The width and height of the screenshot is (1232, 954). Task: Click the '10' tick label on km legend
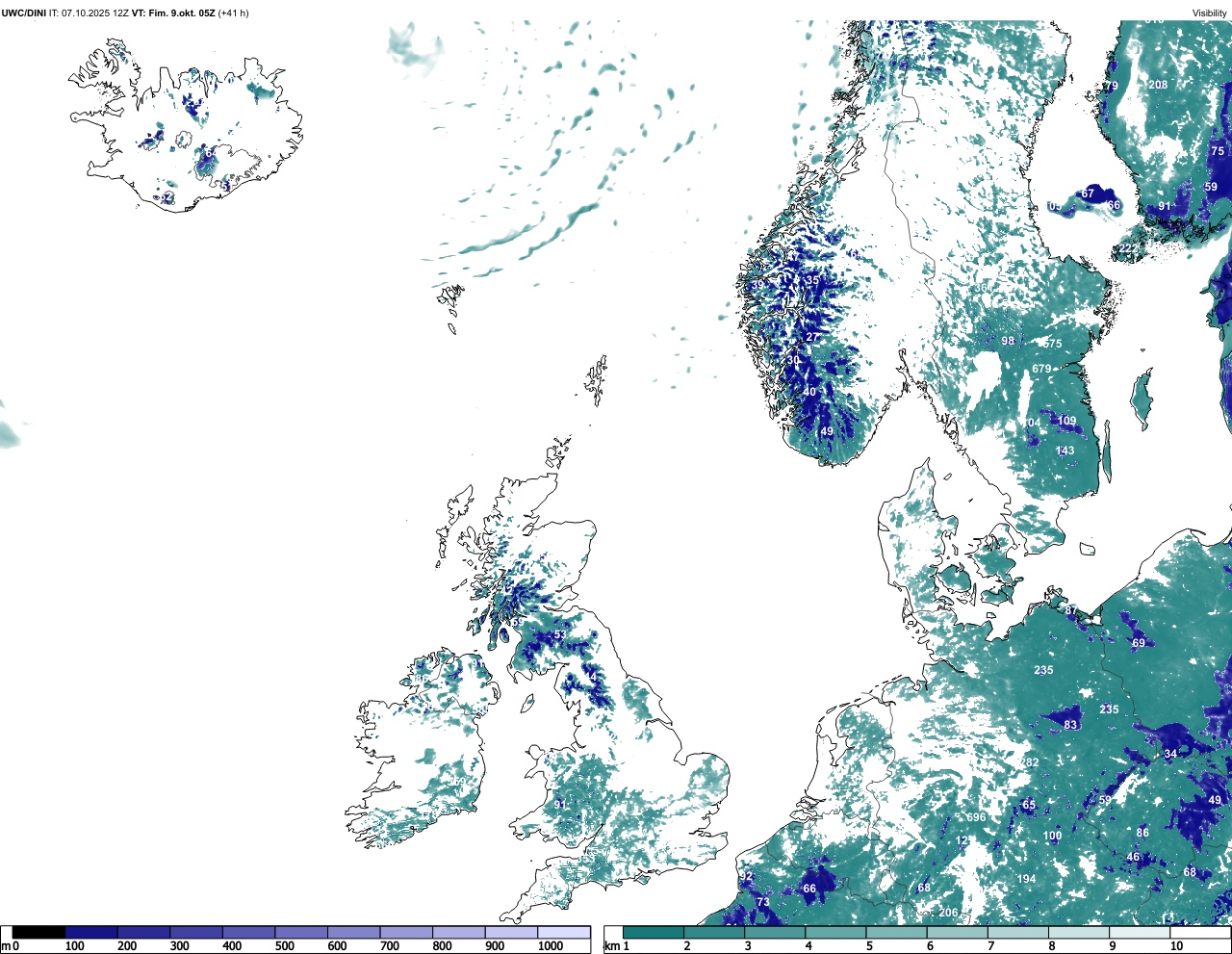click(x=1176, y=946)
